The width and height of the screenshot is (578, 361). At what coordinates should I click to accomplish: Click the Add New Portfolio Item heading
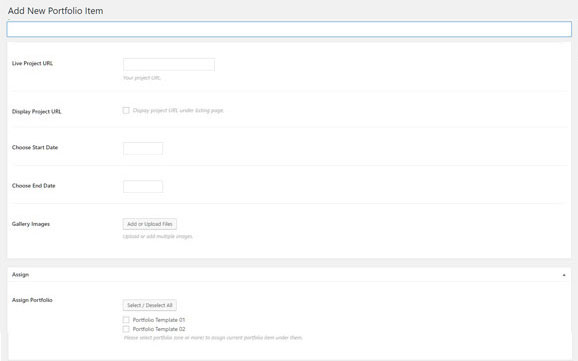(56, 11)
